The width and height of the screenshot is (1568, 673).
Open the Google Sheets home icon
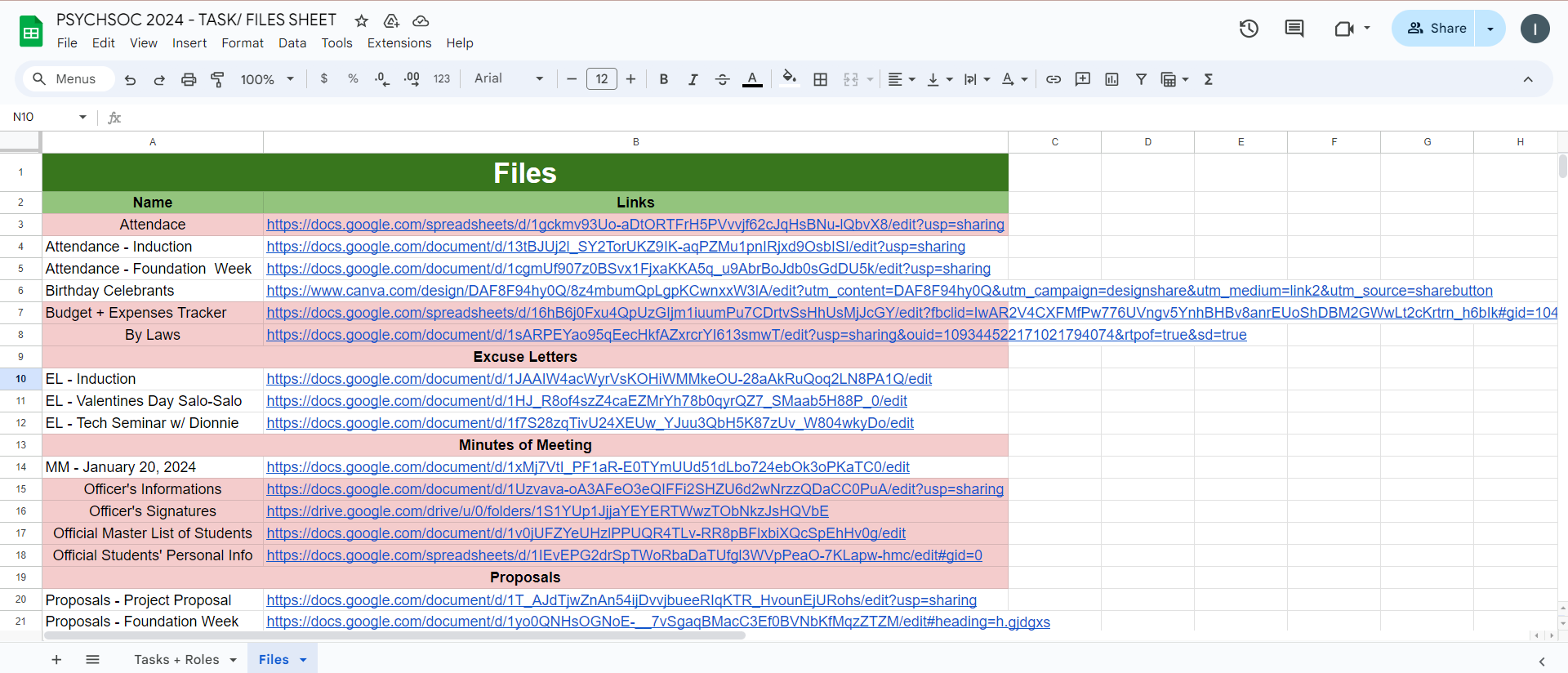coord(31,31)
